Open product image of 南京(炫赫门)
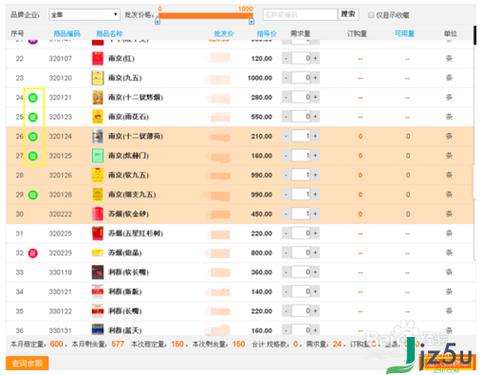484x375 pixels. (x=98, y=156)
